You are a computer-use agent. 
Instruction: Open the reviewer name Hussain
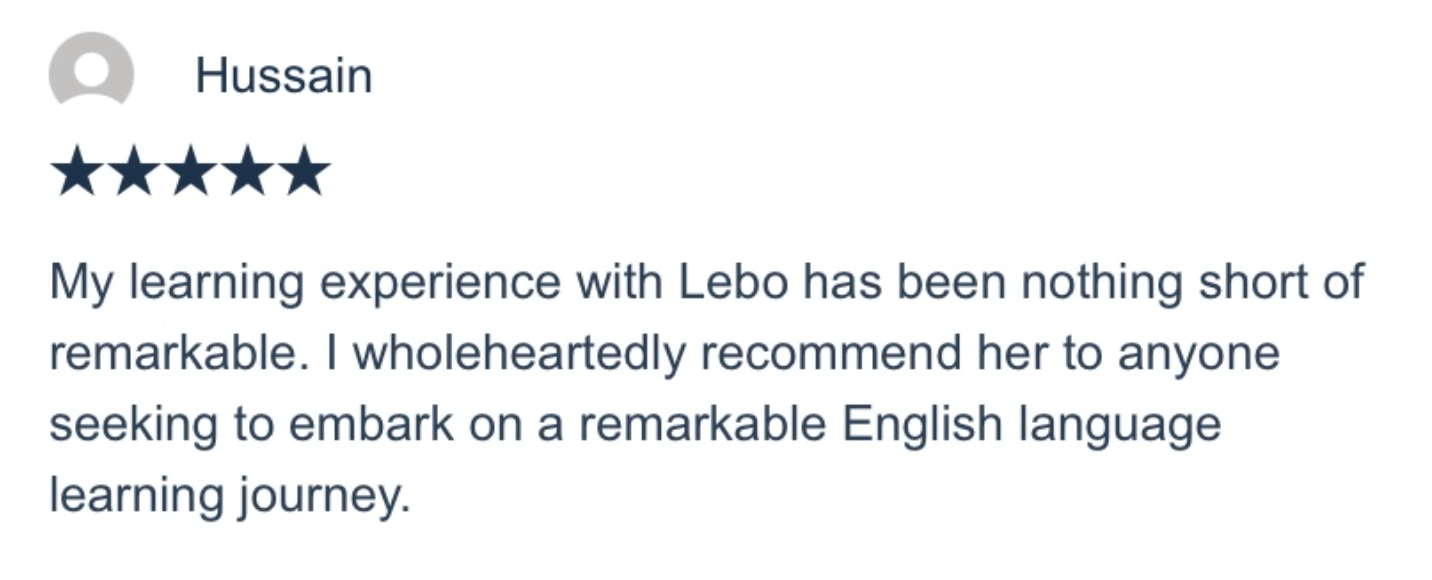(x=283, y=76)
